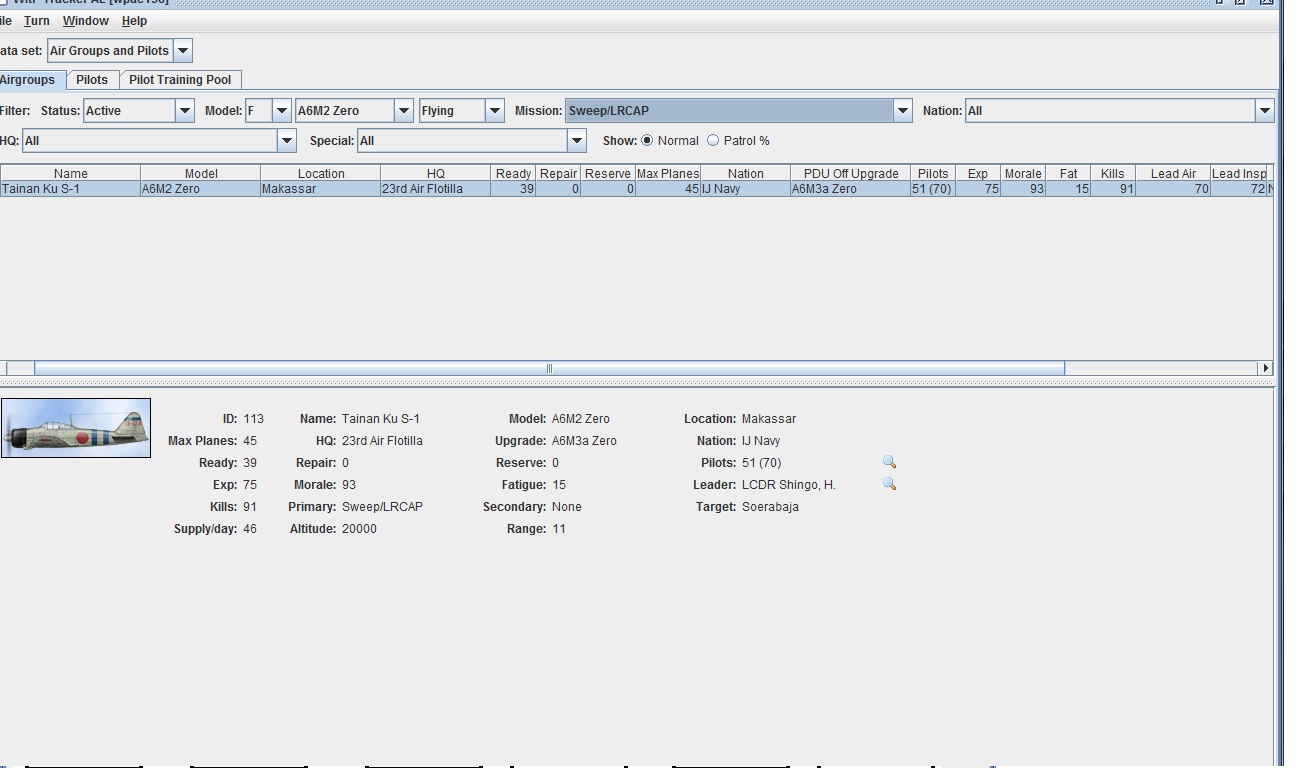This screenshot has height=772, width=1302.
Task: Click the IJ Navy nation table cell
Action: pyautogui.click(x=745, y=189)
